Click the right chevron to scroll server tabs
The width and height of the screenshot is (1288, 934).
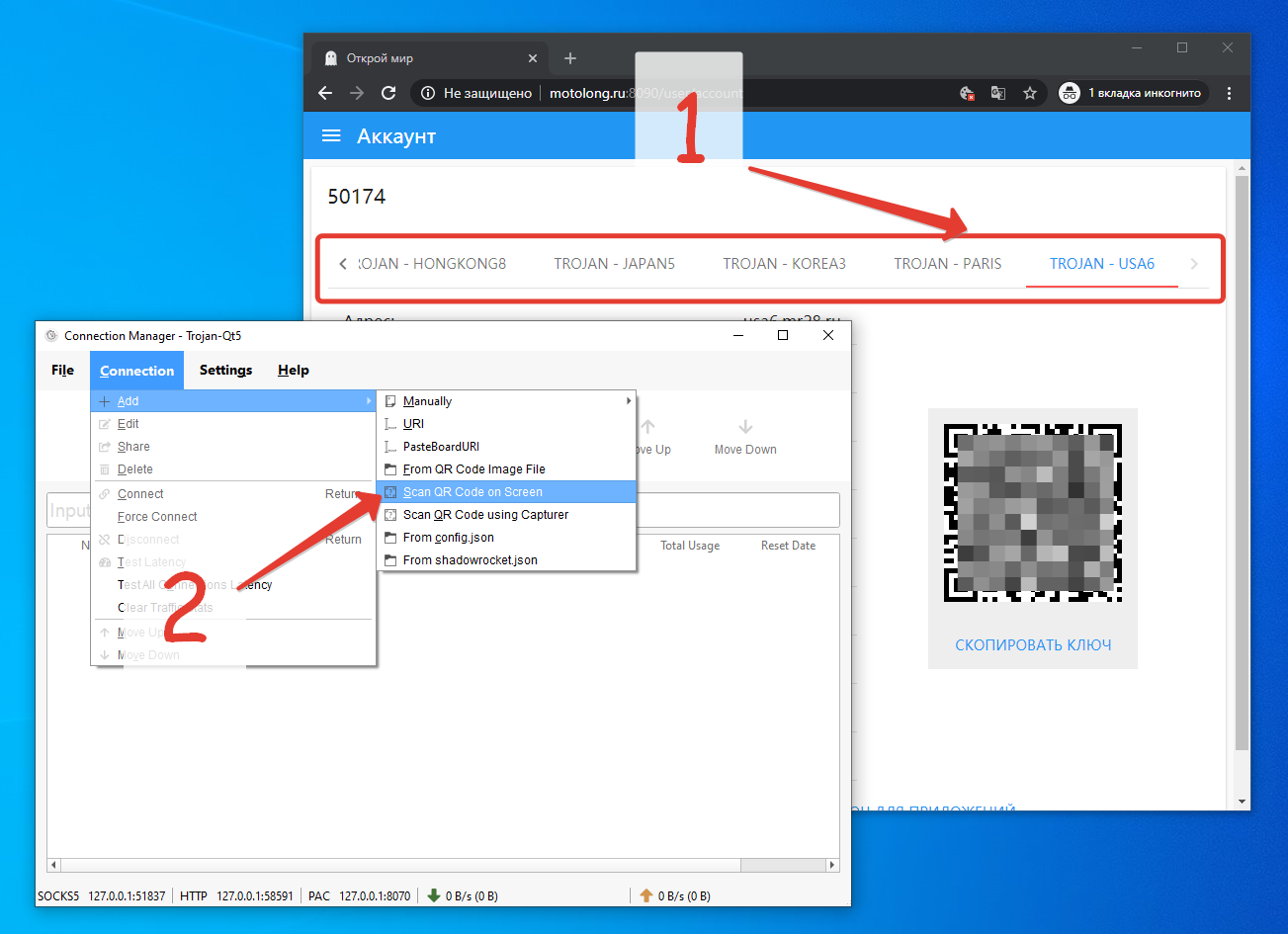point(1194,263)
